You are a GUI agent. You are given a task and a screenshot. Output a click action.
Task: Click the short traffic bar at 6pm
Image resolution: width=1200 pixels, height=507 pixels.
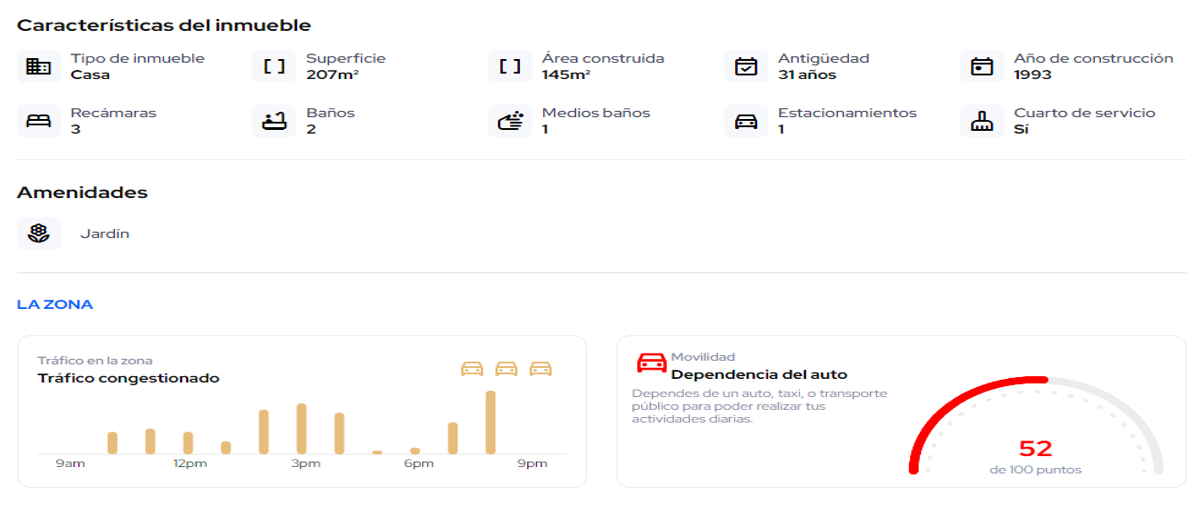tap(415, 451)
